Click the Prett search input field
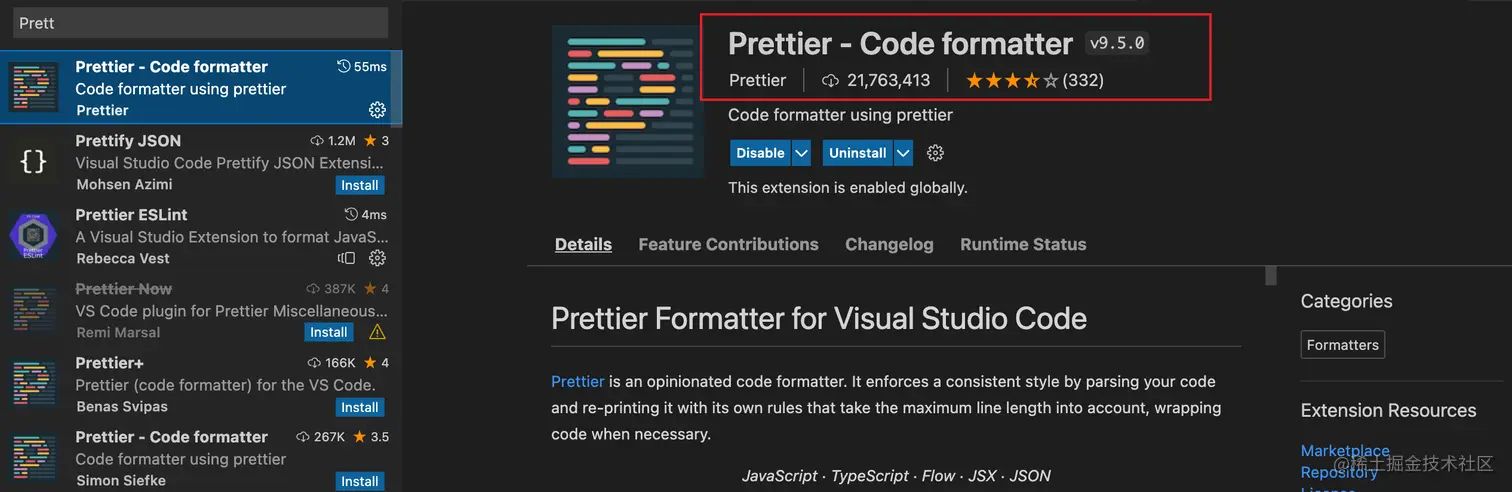This screenshot has width=1512, height=492. [201, 22]
